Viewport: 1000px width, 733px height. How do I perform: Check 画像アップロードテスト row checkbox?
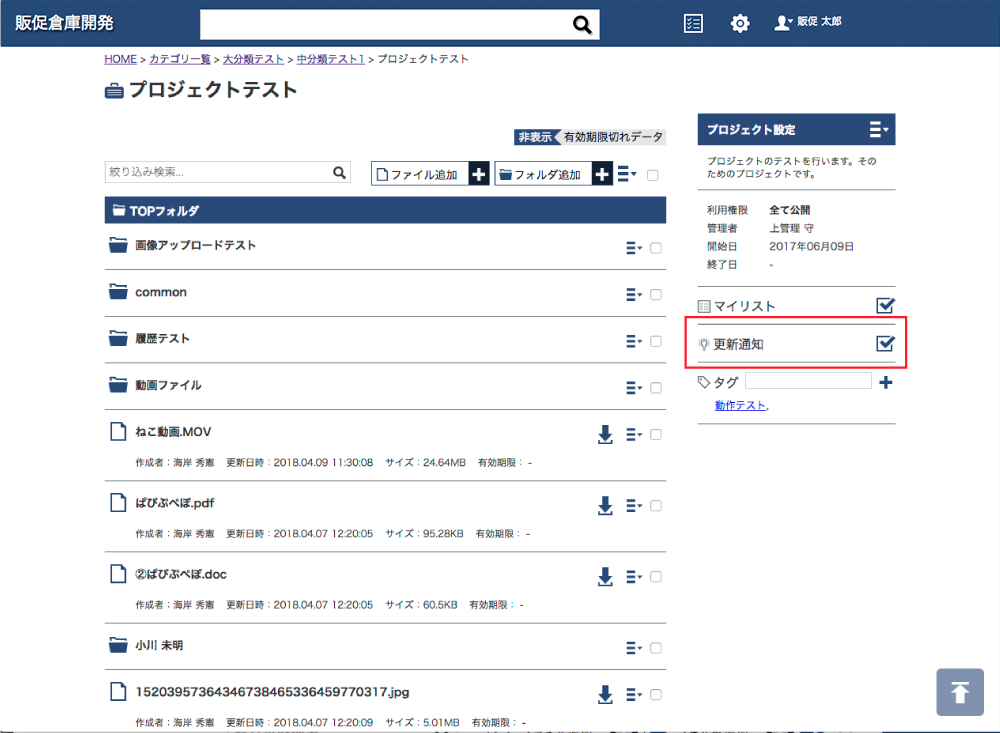click(656, 248)
